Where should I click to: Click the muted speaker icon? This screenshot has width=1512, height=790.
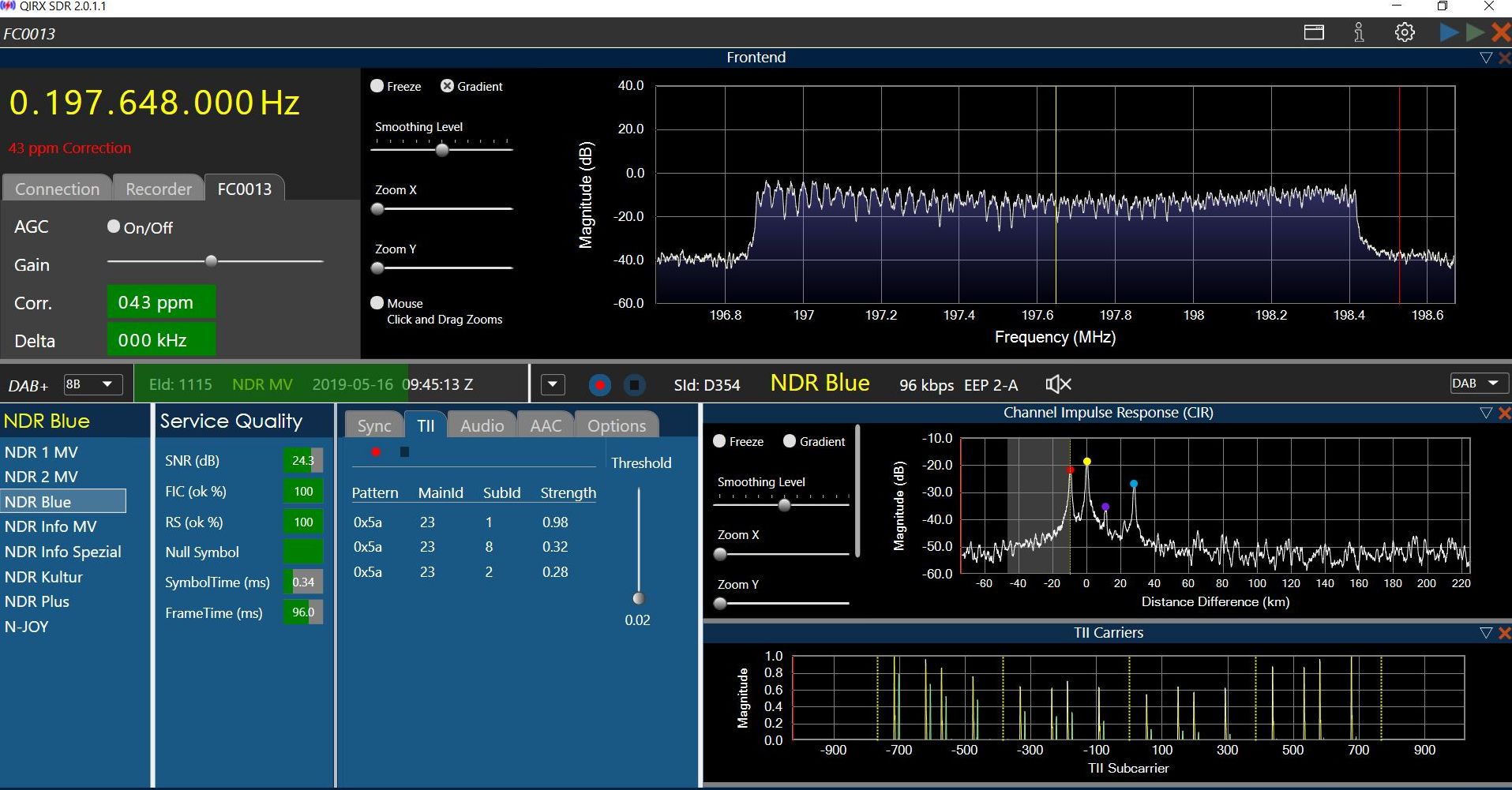[1057, 384]
